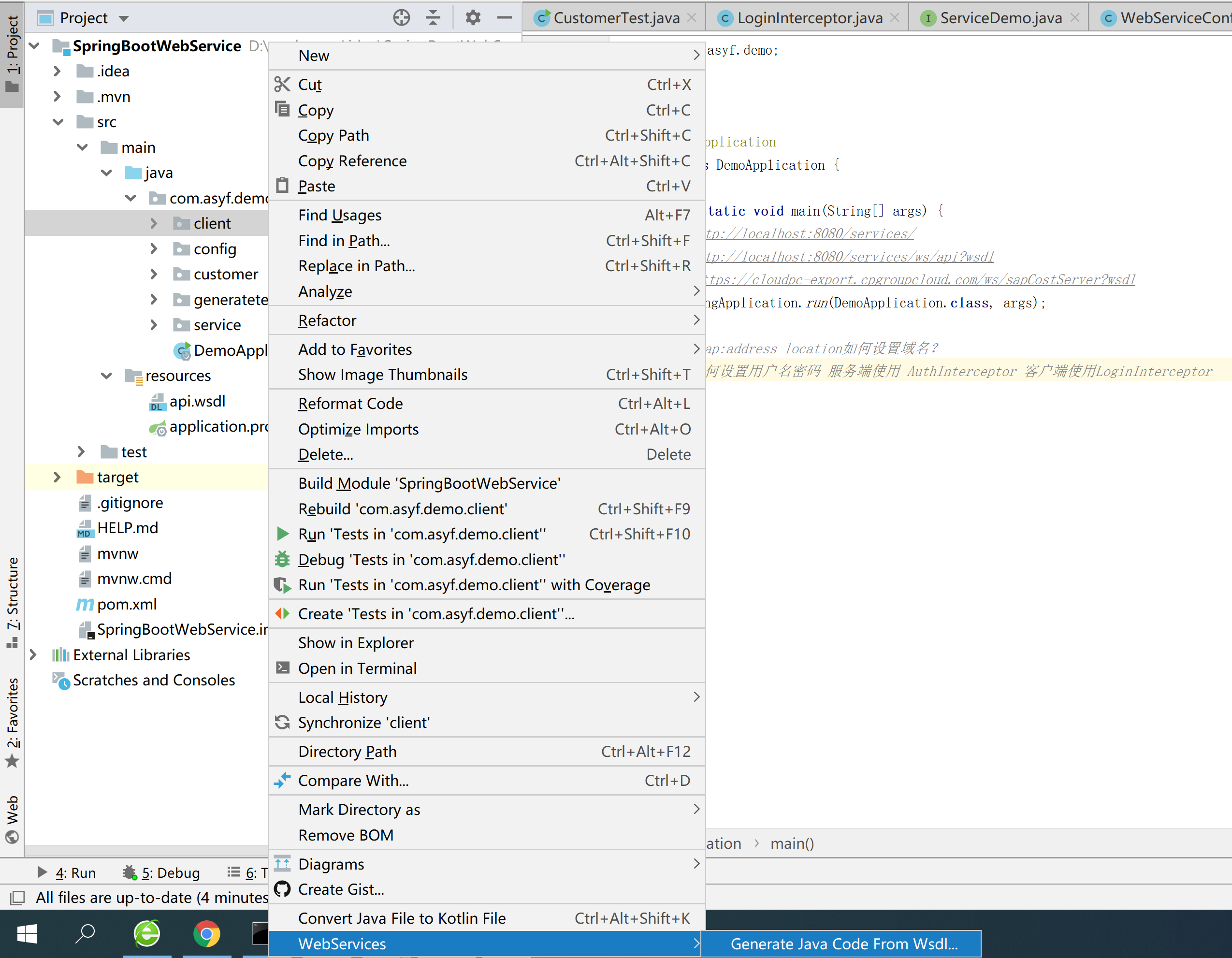1232x958 pixels.
Task: Collapse all nodes with the toolbar icon
Action: point(433,17)
